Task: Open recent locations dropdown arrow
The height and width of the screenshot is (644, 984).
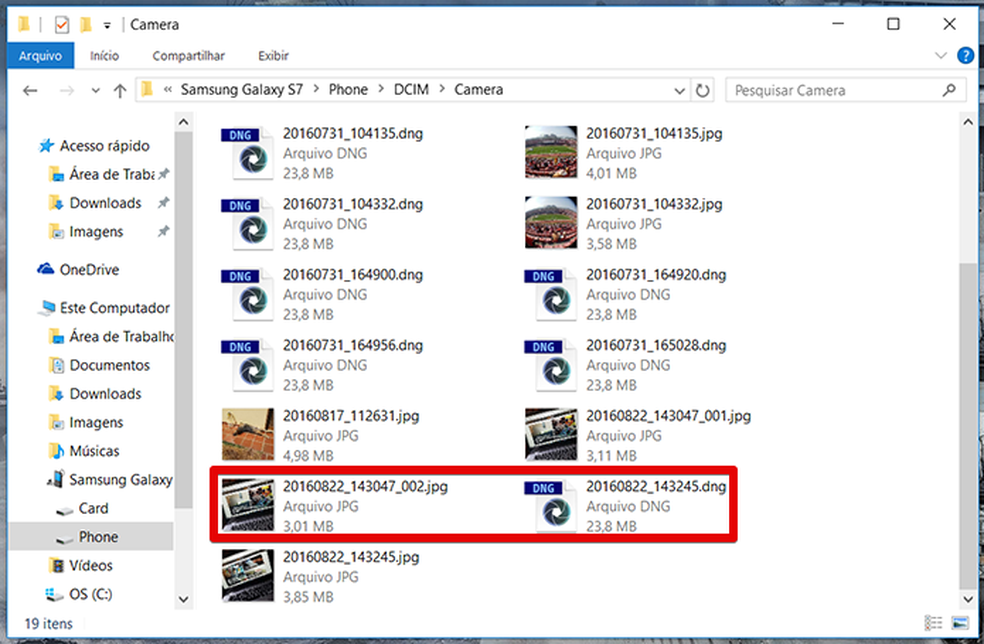Action: (95, 90)
